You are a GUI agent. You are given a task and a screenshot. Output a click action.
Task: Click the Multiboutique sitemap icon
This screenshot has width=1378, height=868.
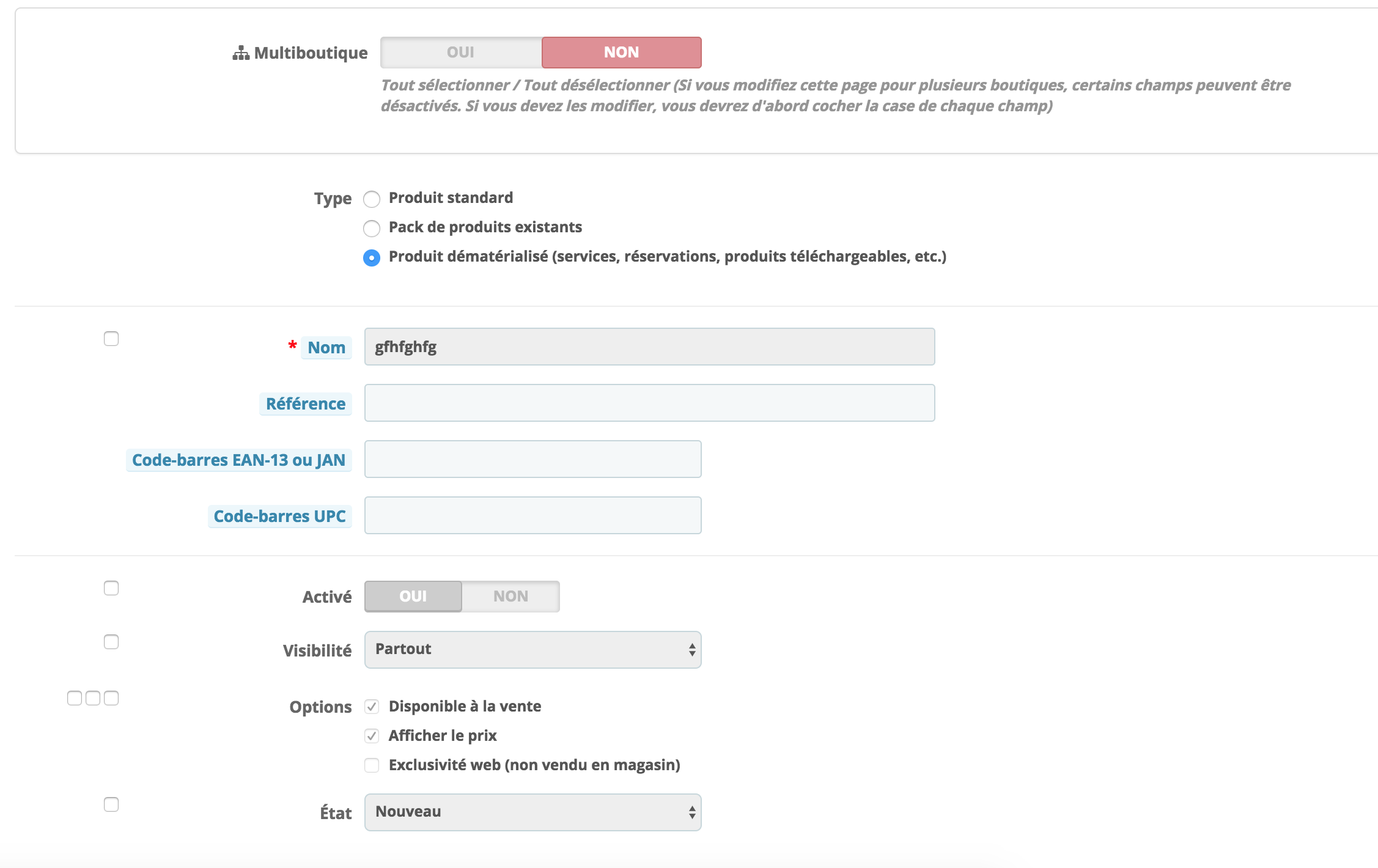tap(241, 53)
